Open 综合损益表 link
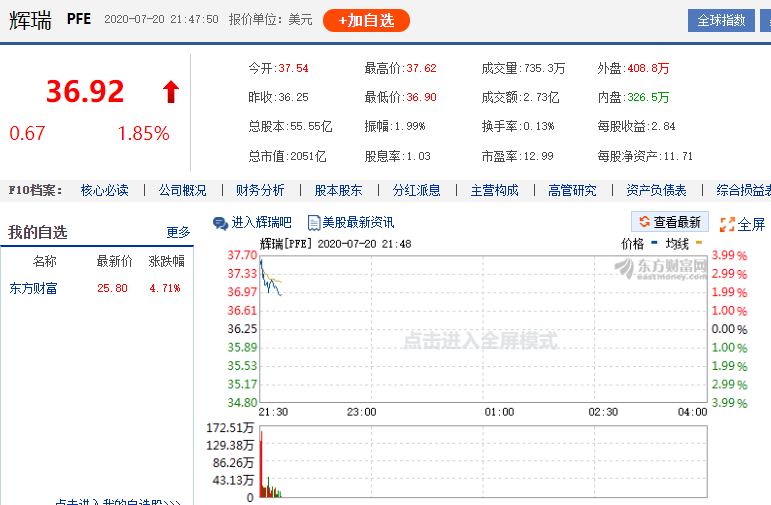 743,190
